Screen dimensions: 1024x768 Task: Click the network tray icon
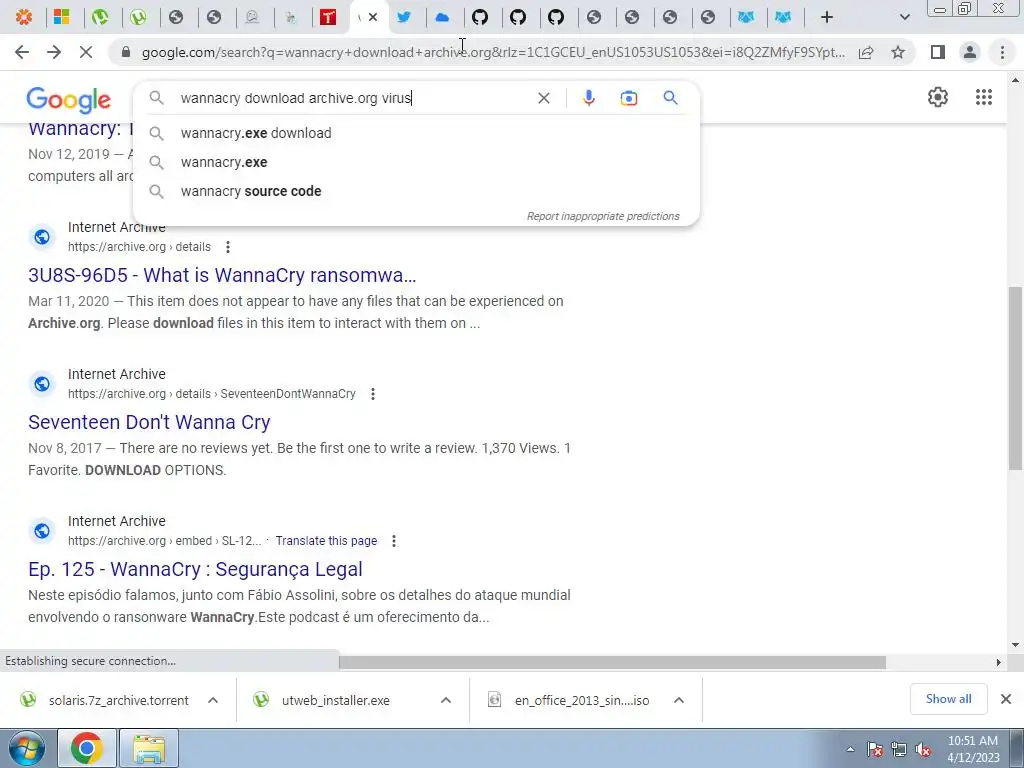(899, 750)
